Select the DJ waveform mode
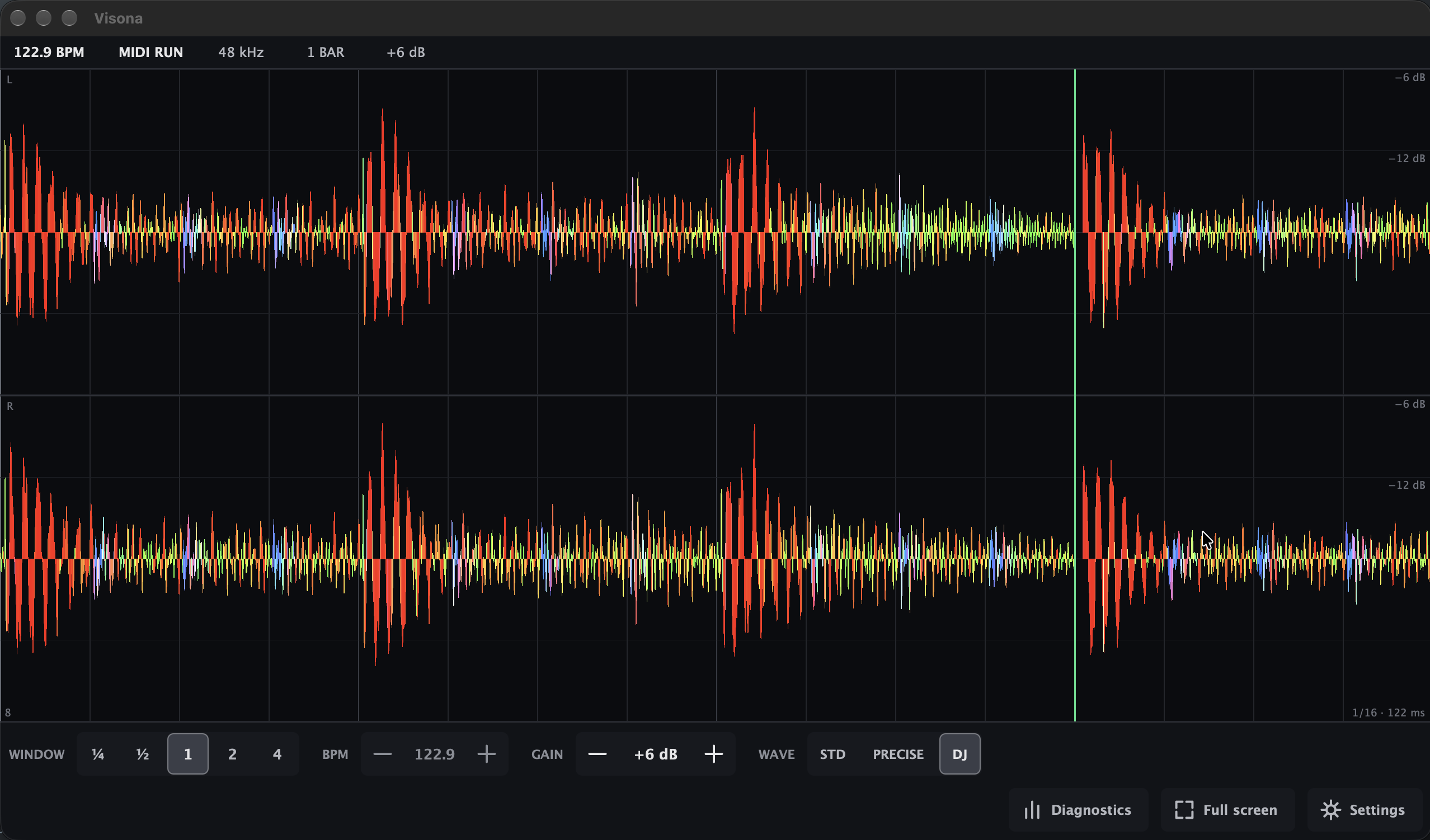Image resolution: width=1430 pixels, height=840 pixels. [x=959, y=754]
